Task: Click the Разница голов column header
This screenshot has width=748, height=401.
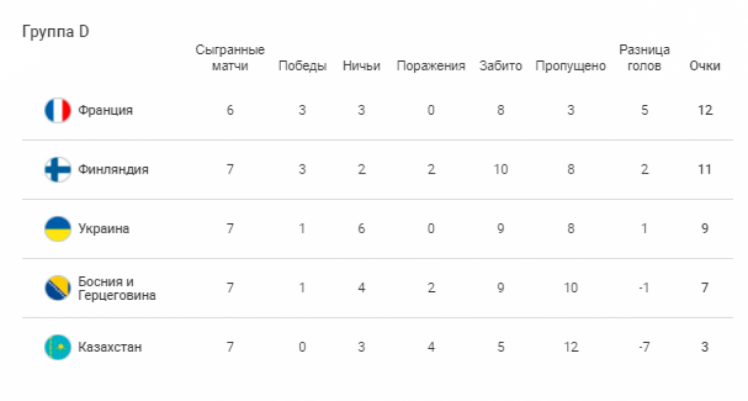Action: tap(644, 57)
